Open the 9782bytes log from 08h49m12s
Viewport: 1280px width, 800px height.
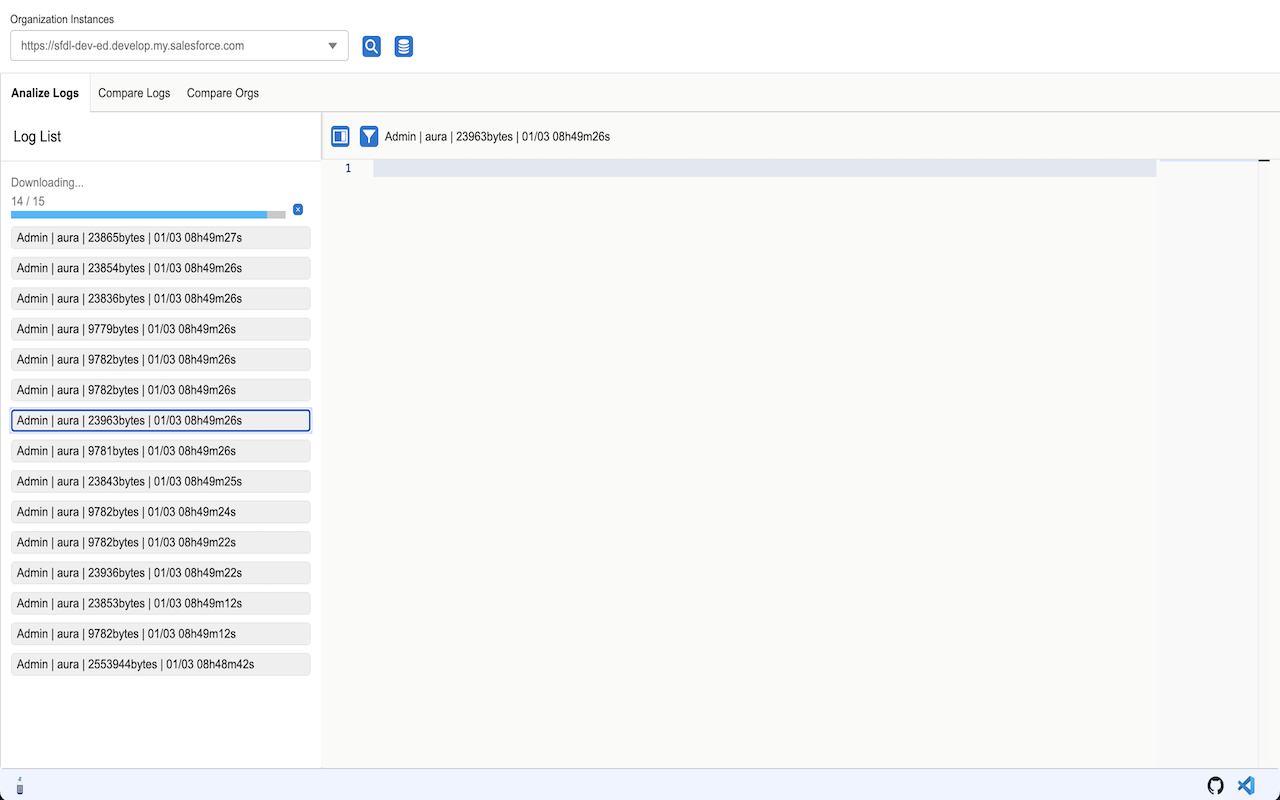pos(161,634)
